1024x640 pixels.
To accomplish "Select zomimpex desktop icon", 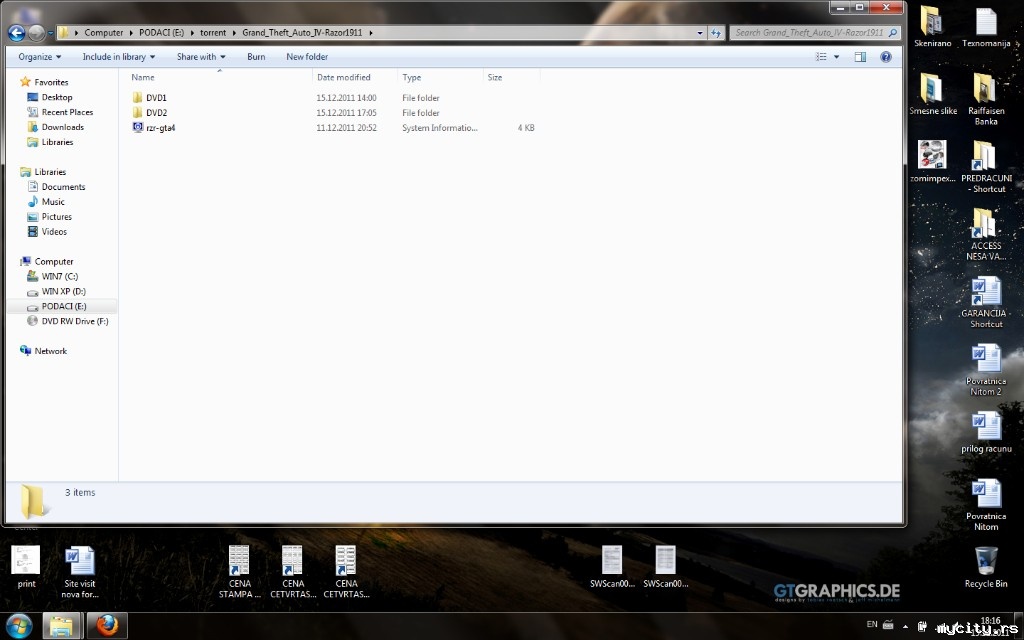I will pos(933,162).
